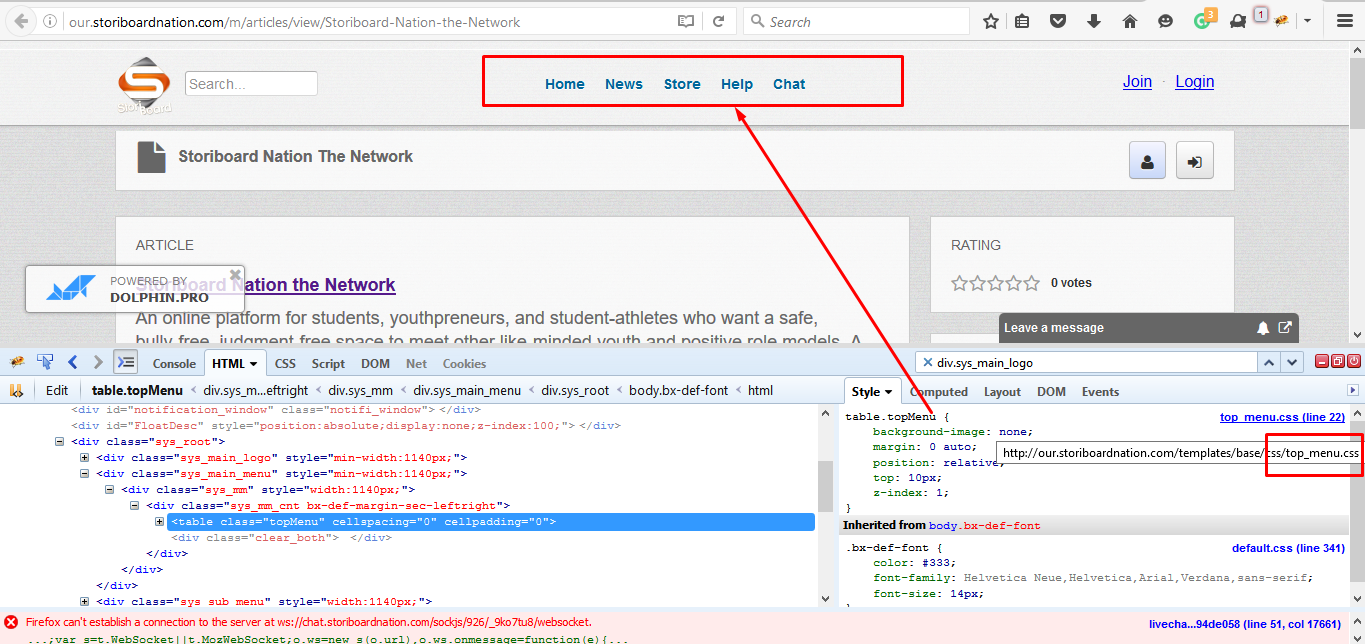This screenshot has width=1365, height=644.
Task: Go to the browser Home icon
Action: 1130,21
